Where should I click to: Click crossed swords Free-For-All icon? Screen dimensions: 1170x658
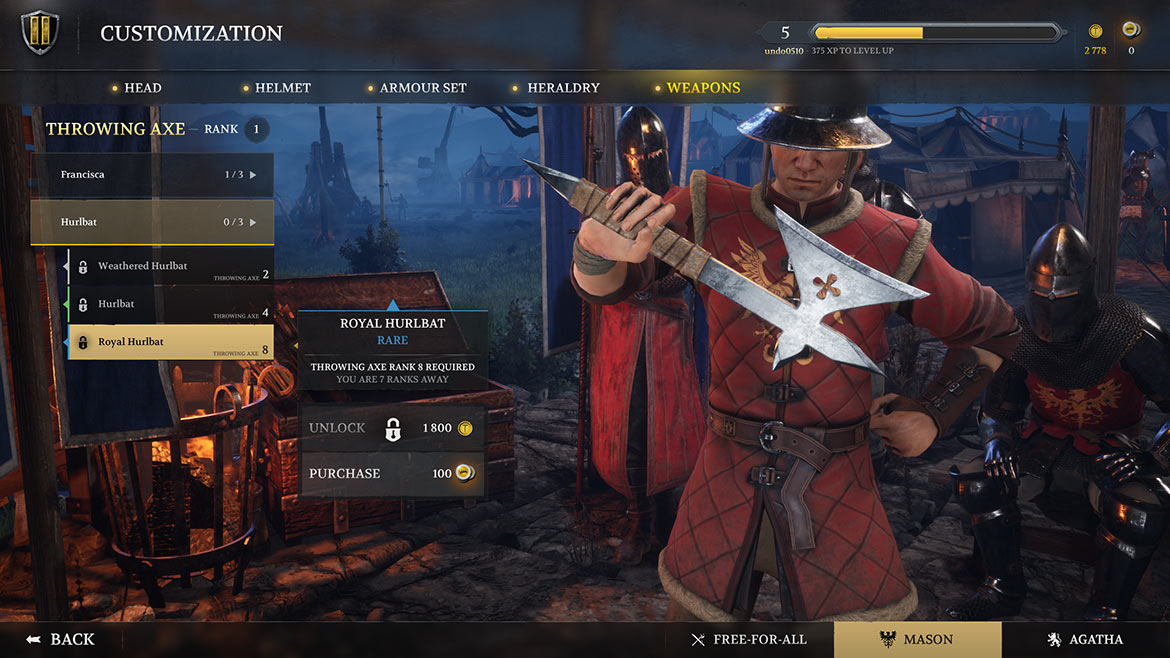[x=698, y=640]
